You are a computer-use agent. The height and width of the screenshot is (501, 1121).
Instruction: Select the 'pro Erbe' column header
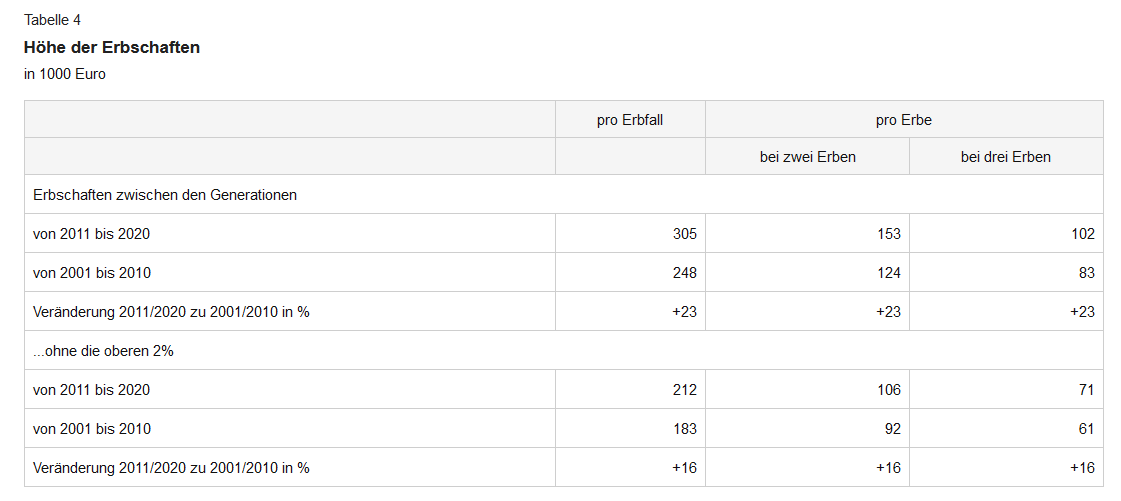pos(903,120)
